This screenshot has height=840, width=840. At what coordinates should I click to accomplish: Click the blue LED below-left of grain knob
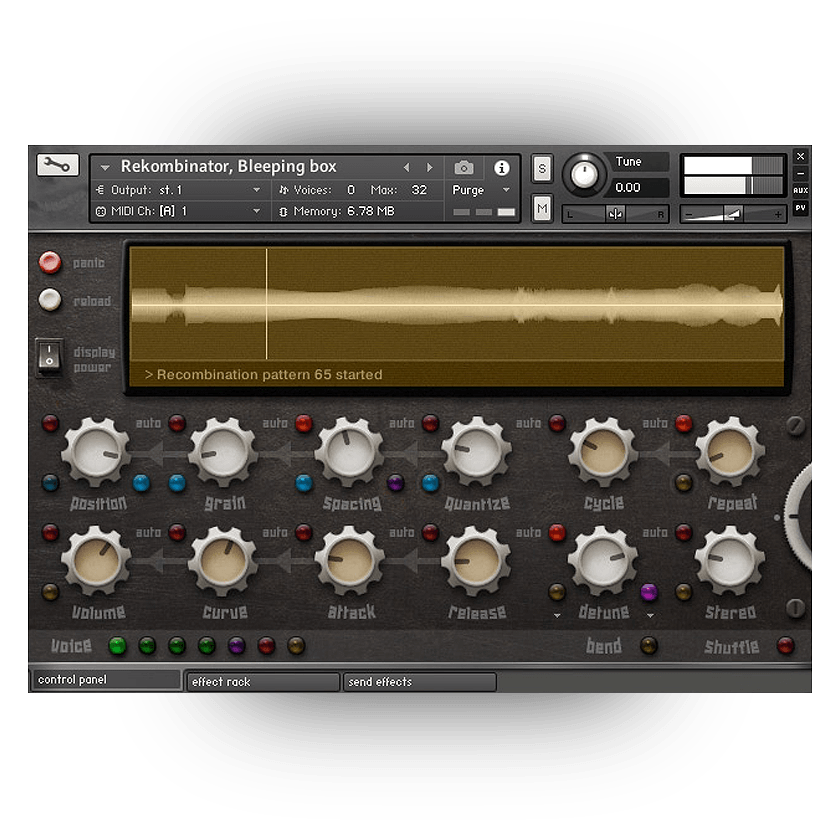(177, 483)
